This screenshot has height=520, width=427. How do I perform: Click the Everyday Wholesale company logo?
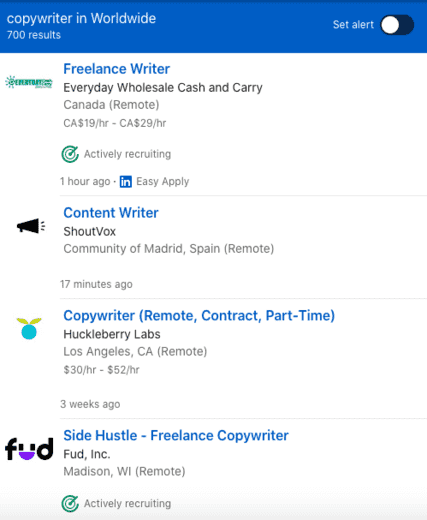pyautogui.click(x=29, y=82)
